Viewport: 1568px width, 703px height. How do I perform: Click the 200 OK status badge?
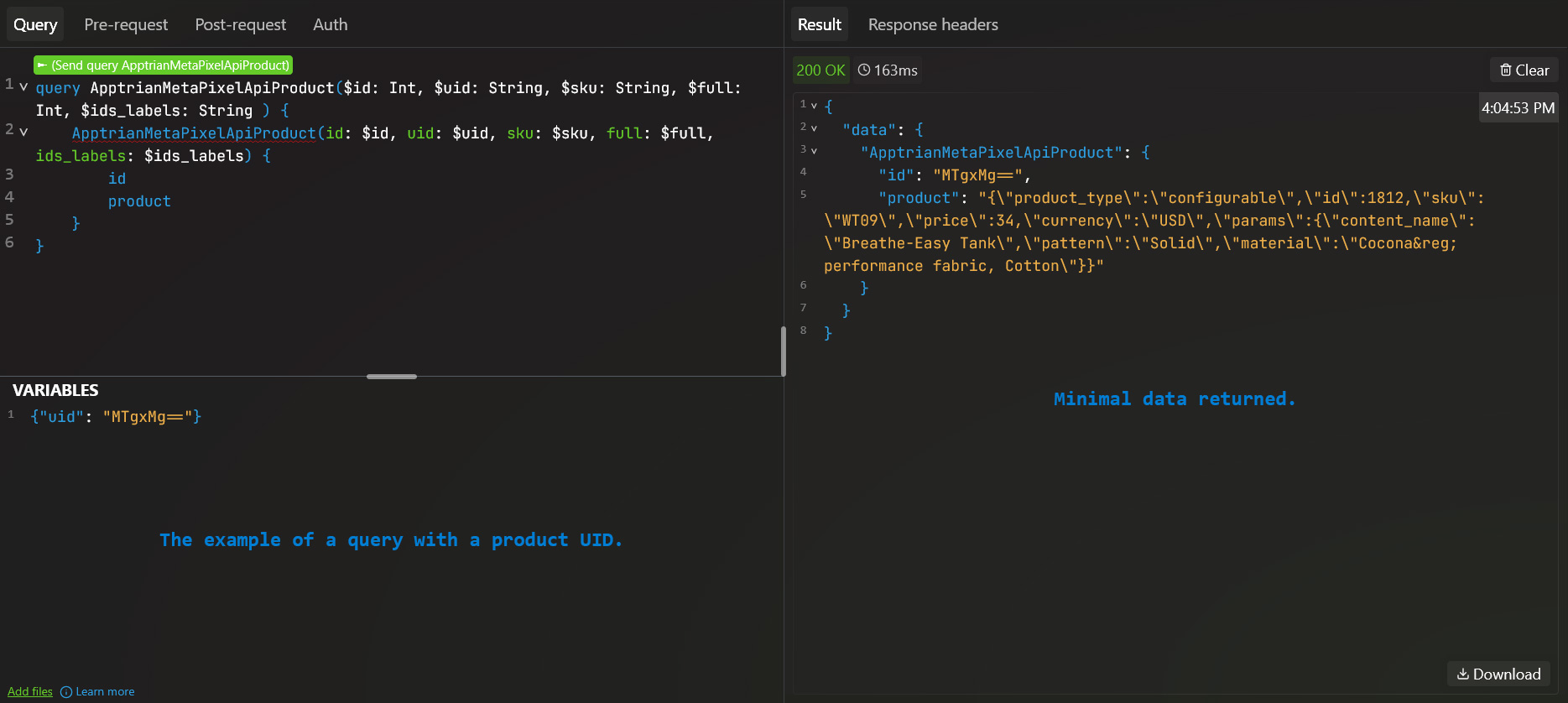point(820,70)
